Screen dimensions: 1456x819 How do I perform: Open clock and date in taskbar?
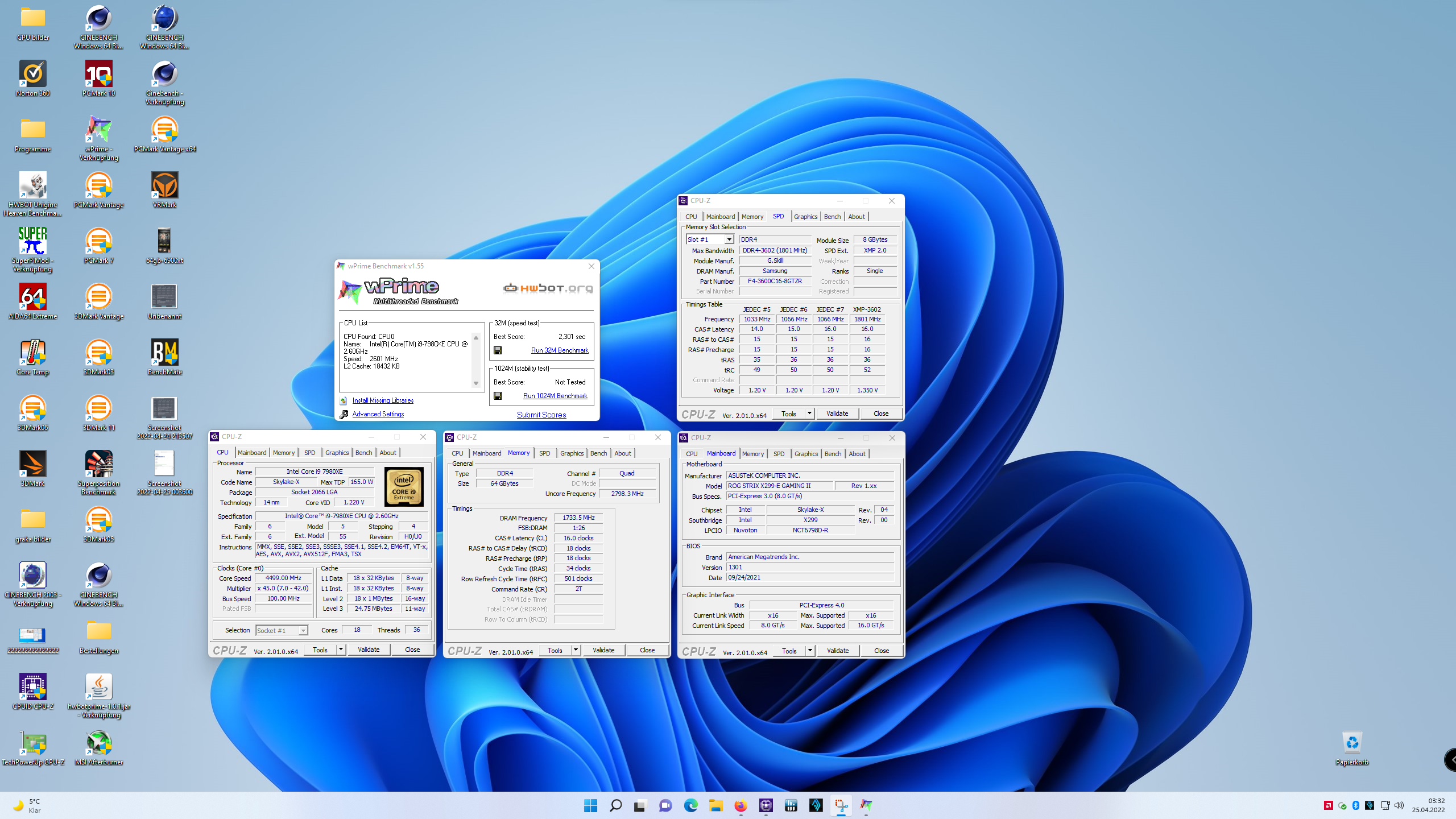1428,805
